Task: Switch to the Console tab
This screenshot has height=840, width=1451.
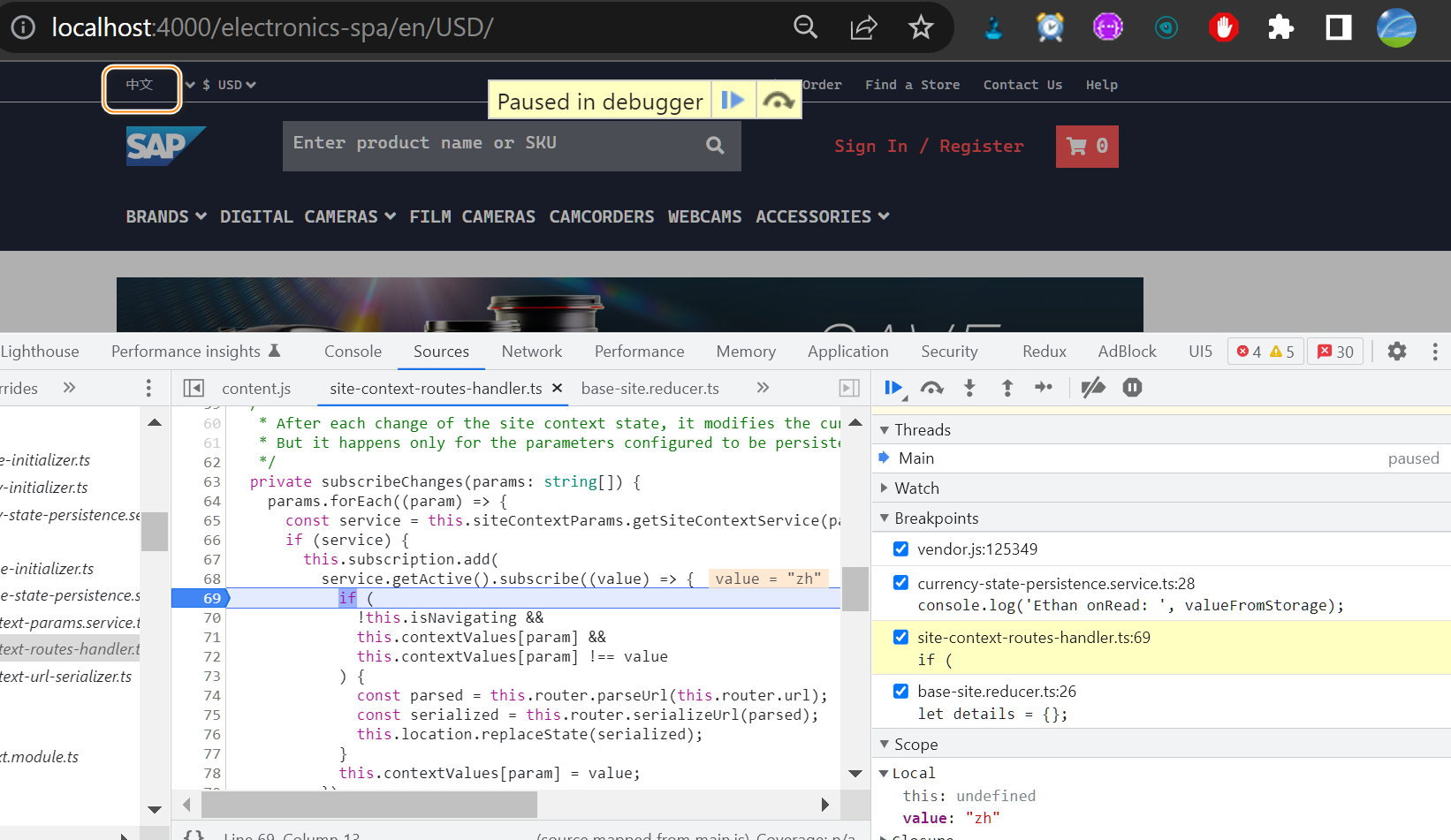Action: [353, 352]
